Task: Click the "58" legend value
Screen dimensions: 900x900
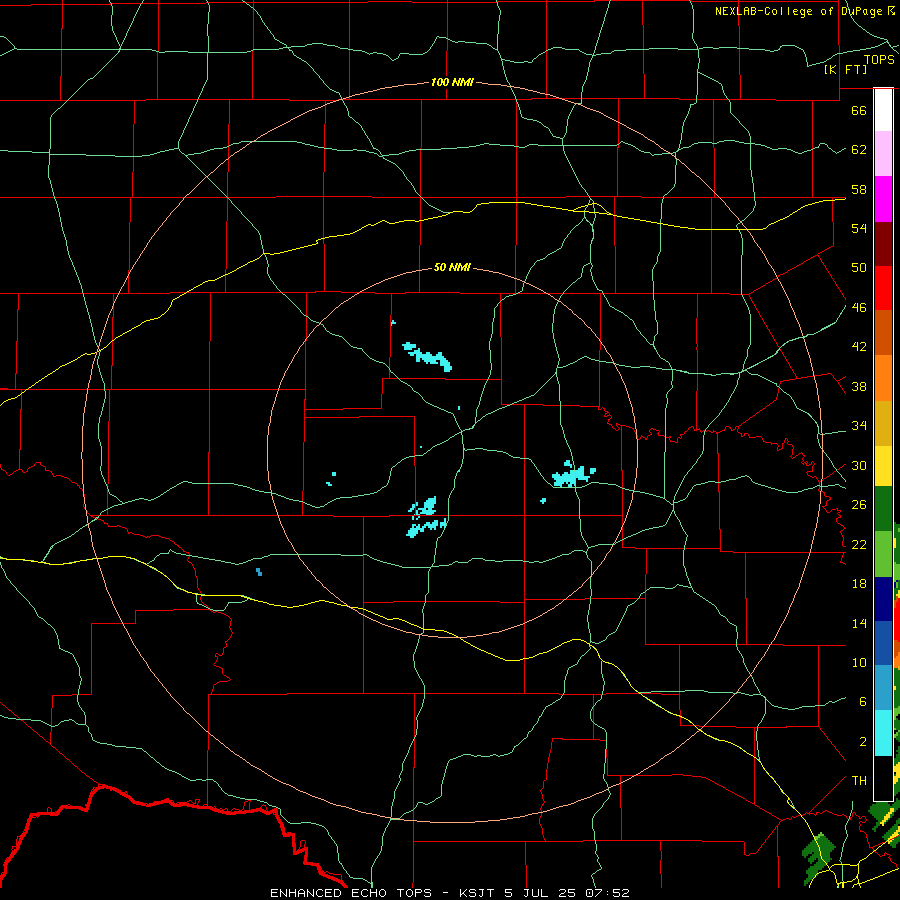Action: pos(859,189)
